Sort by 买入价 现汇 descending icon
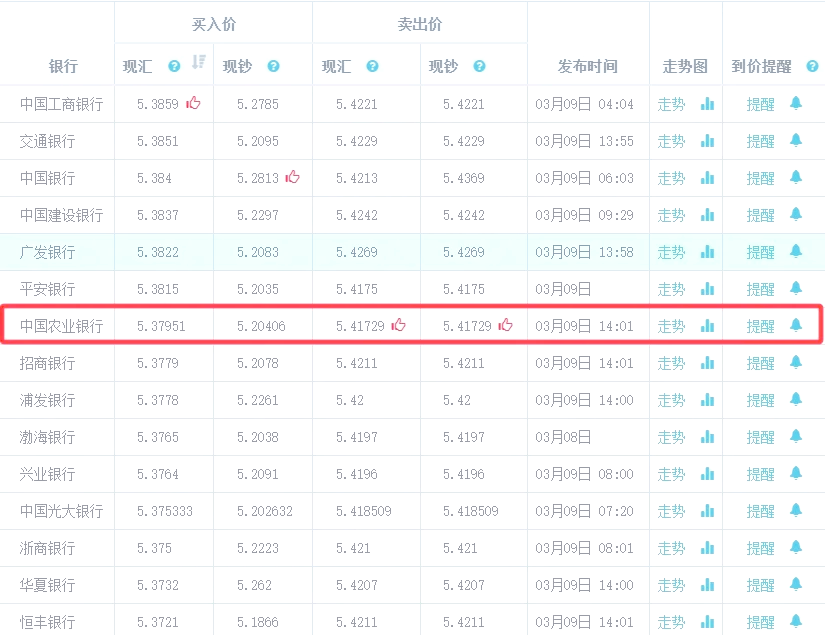825x635 pixels. coord(199,62)
